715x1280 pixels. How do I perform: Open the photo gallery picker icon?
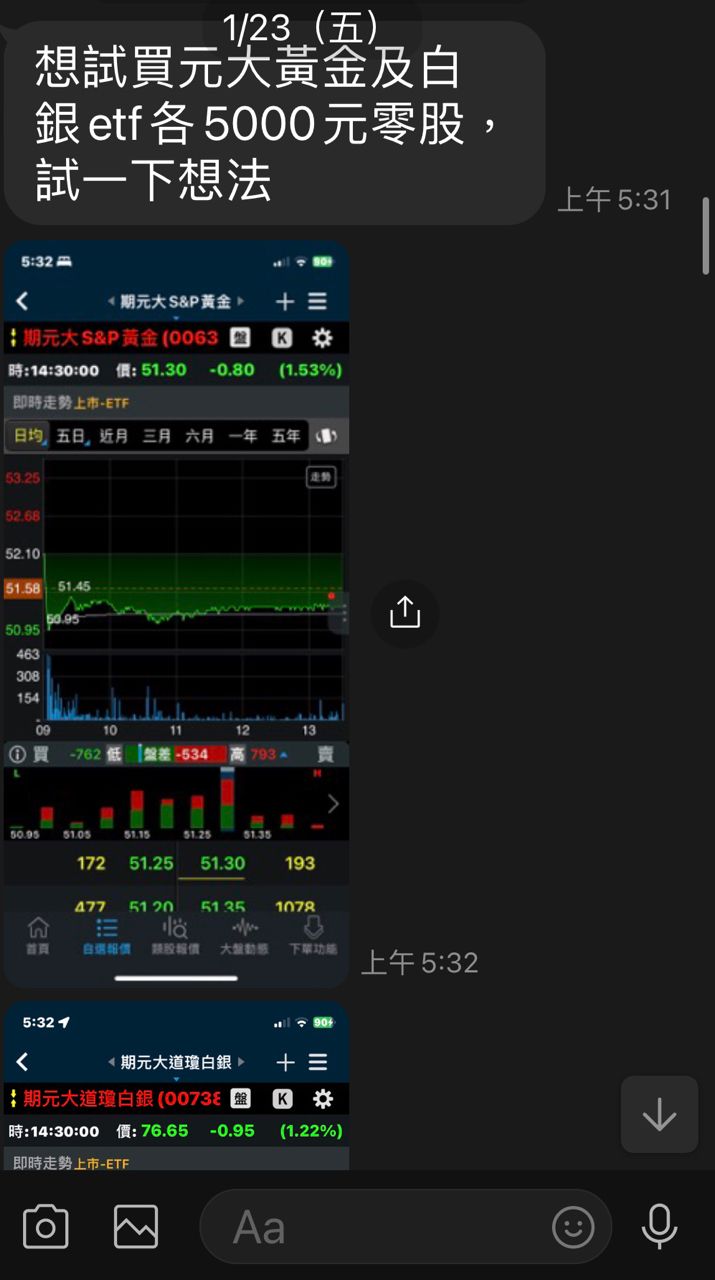(x=136, y=1226)
